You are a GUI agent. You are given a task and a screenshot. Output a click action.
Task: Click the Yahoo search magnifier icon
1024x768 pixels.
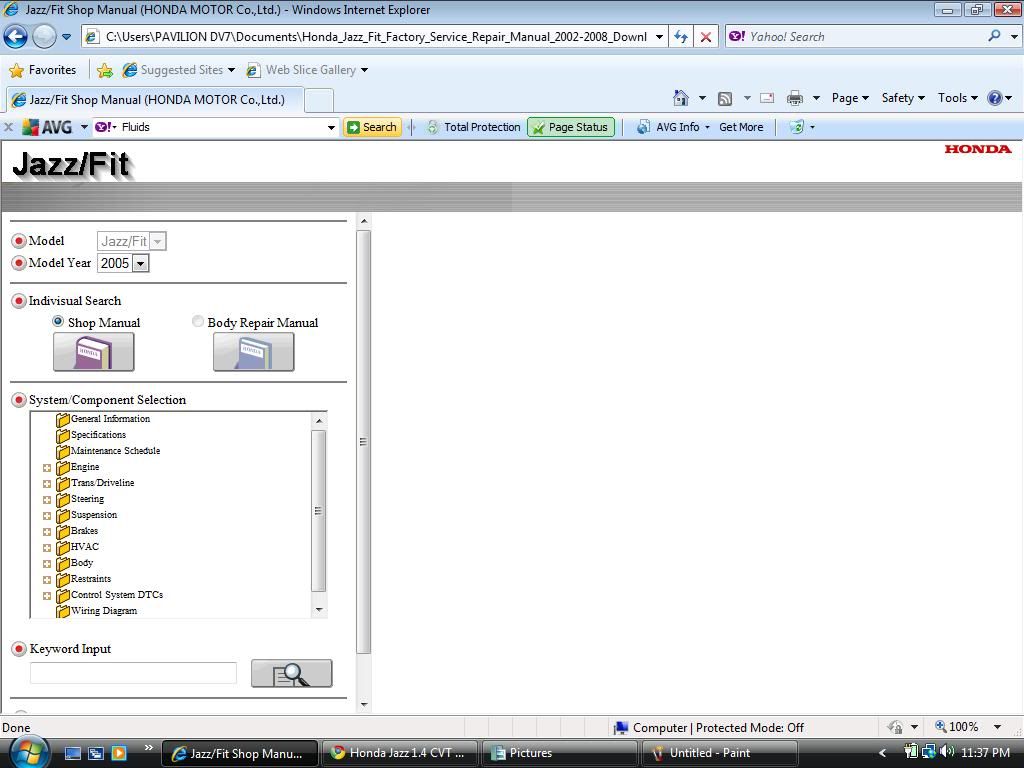coord(994,36)
